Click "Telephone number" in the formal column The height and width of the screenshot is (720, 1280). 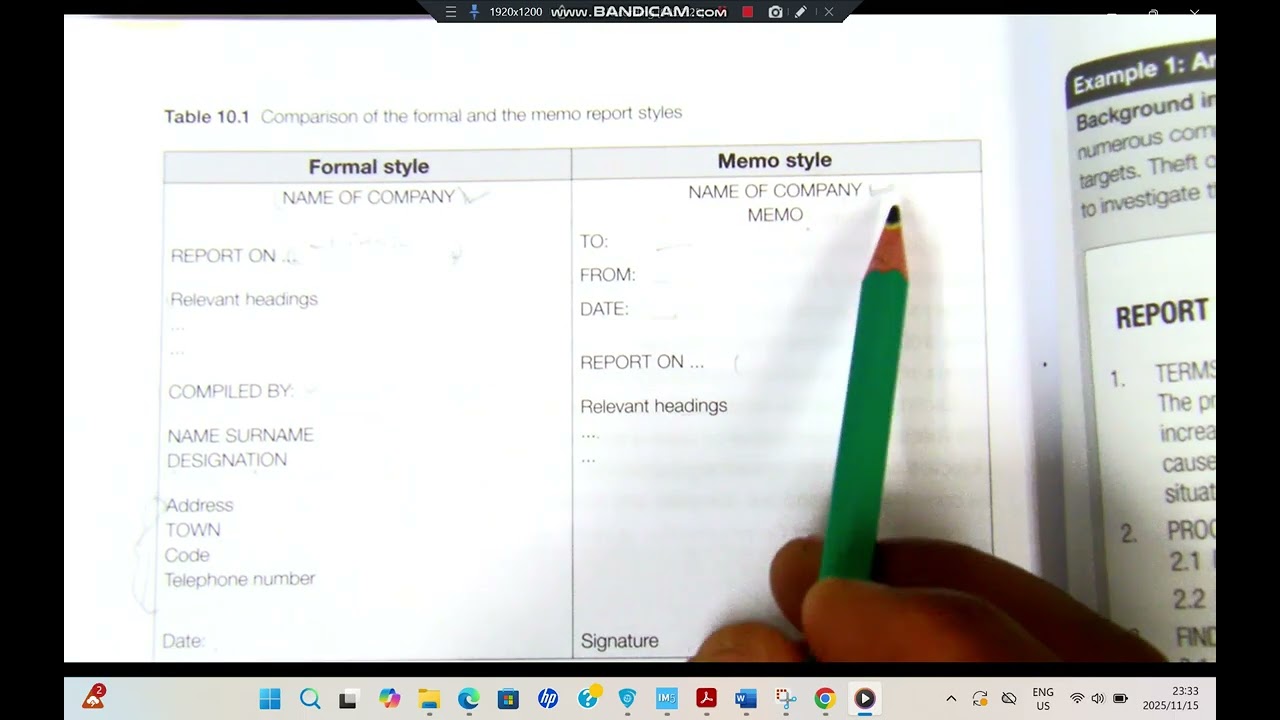(240, 579)
